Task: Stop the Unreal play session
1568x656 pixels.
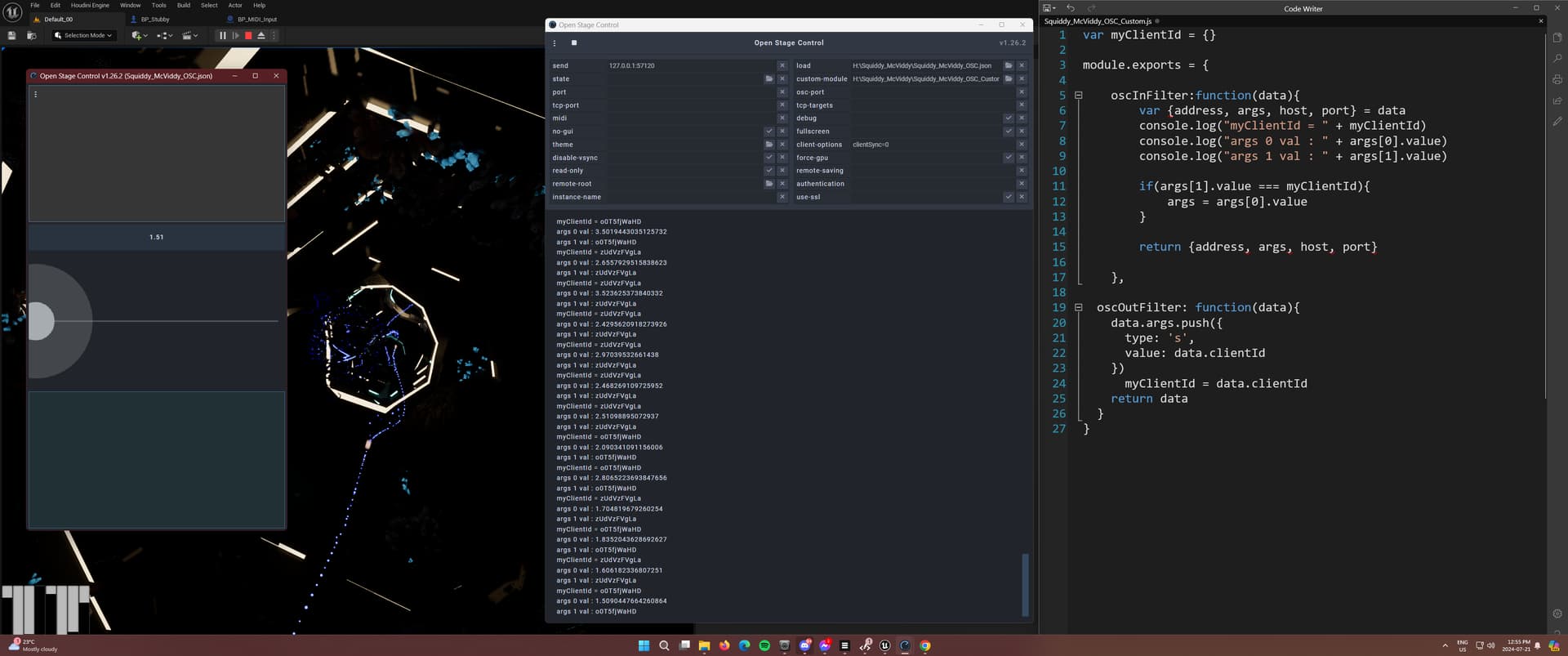Action: pos(248,35)
